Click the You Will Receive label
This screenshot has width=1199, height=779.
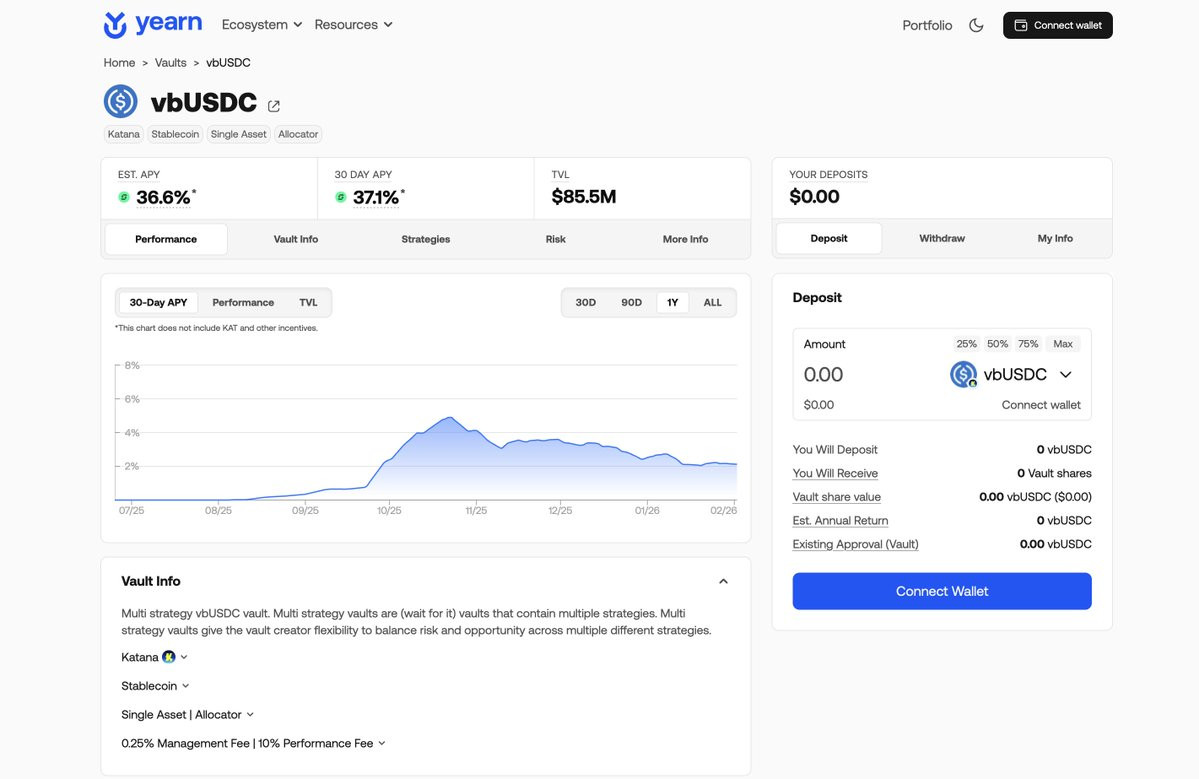coord(835,473)
